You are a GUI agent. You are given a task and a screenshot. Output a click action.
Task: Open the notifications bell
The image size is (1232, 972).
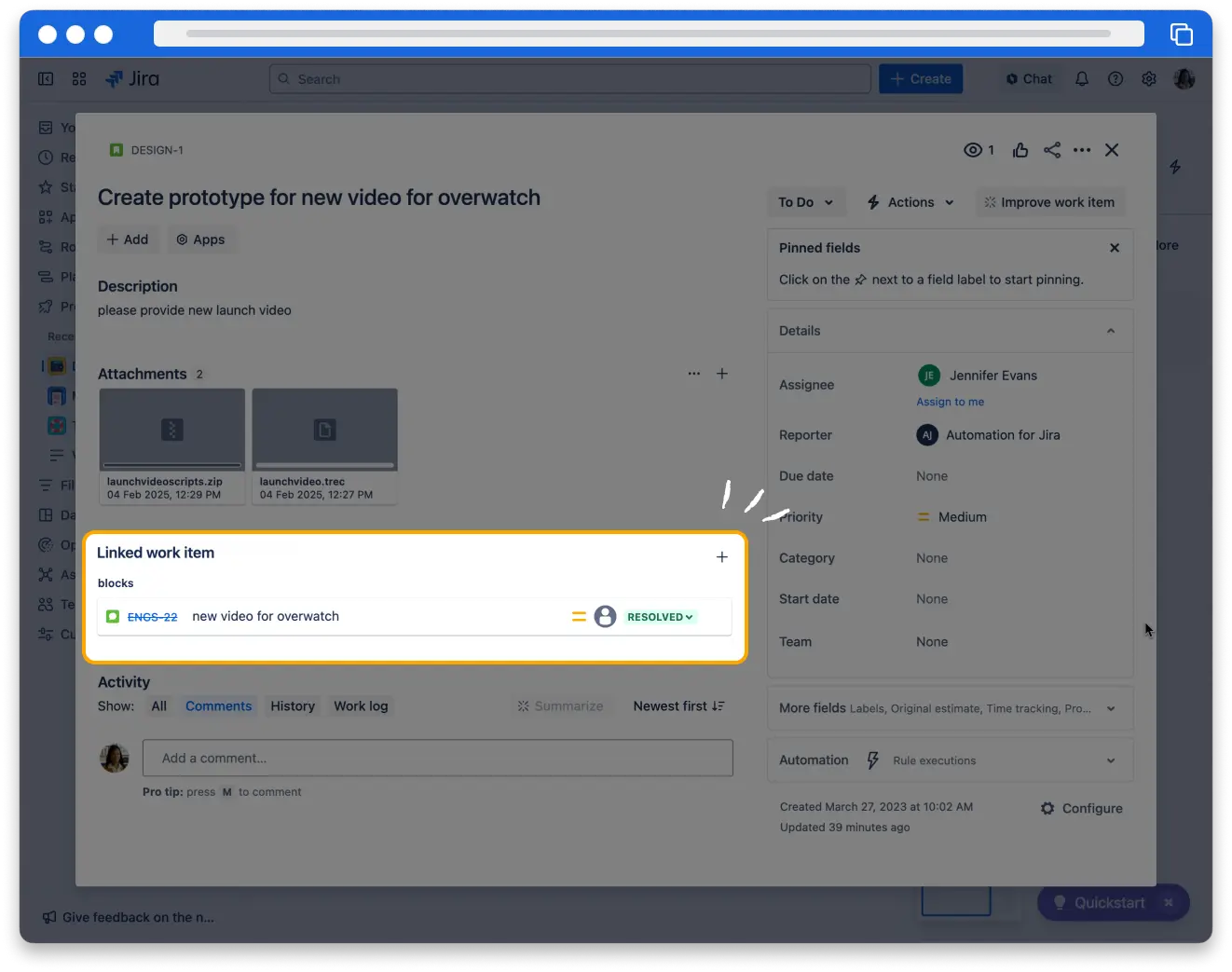[1082, 79]
